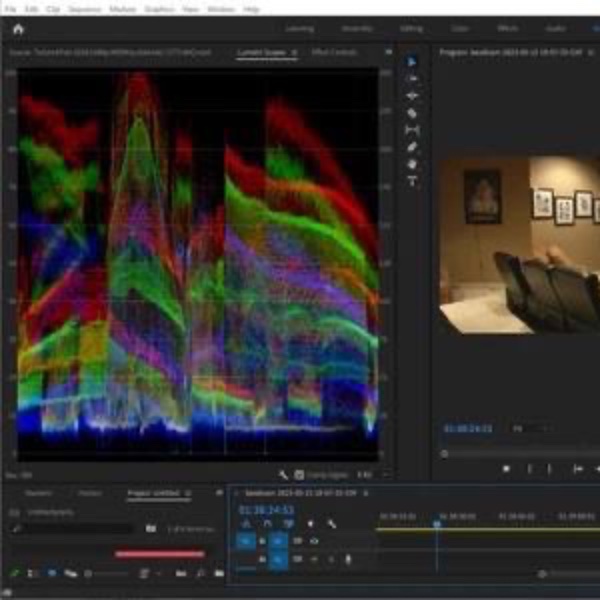Open Lumetri Scopes wrench settings
600x600 pixels.
[283, 475]
